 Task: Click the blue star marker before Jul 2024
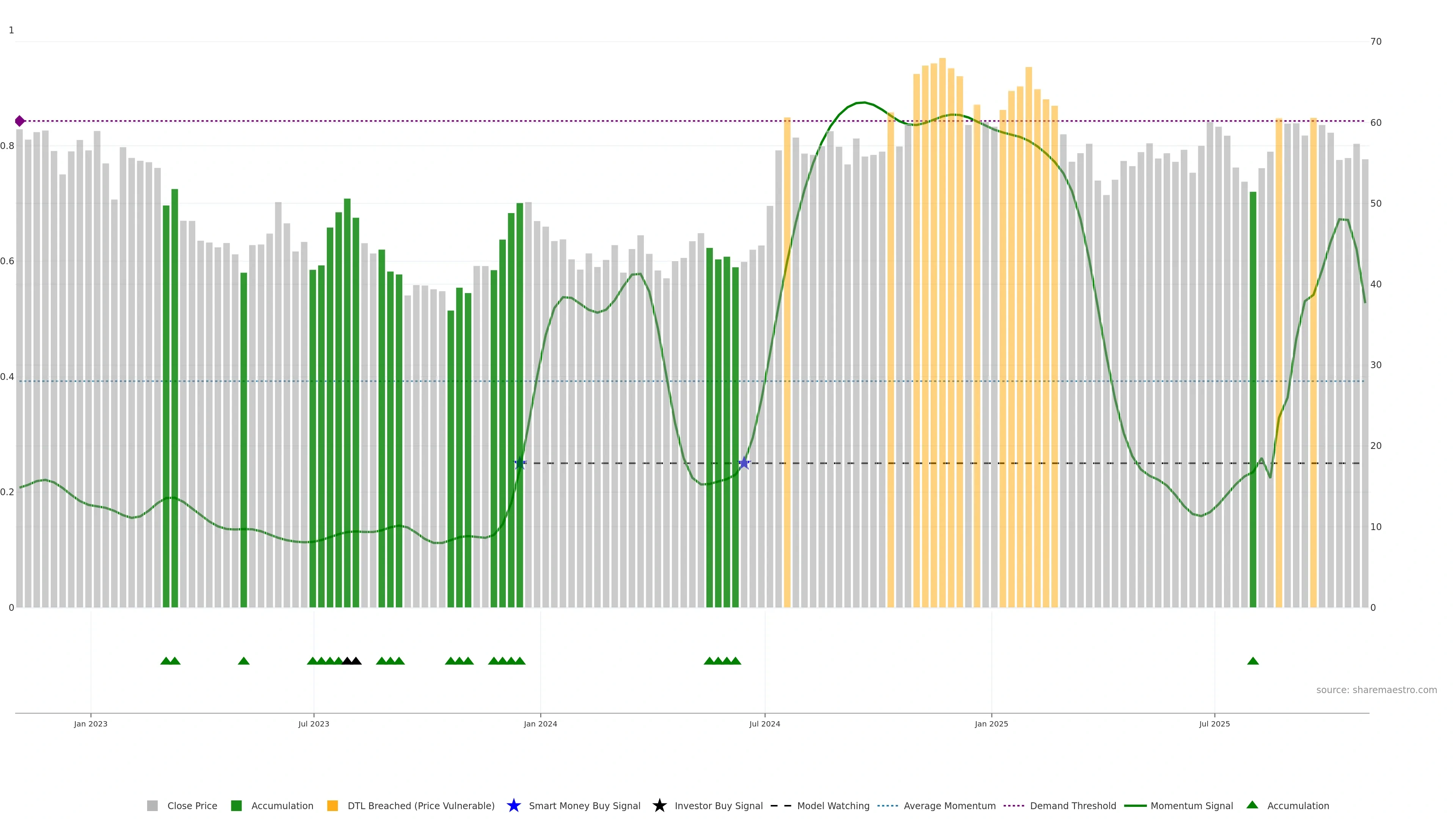click(744, 463)
